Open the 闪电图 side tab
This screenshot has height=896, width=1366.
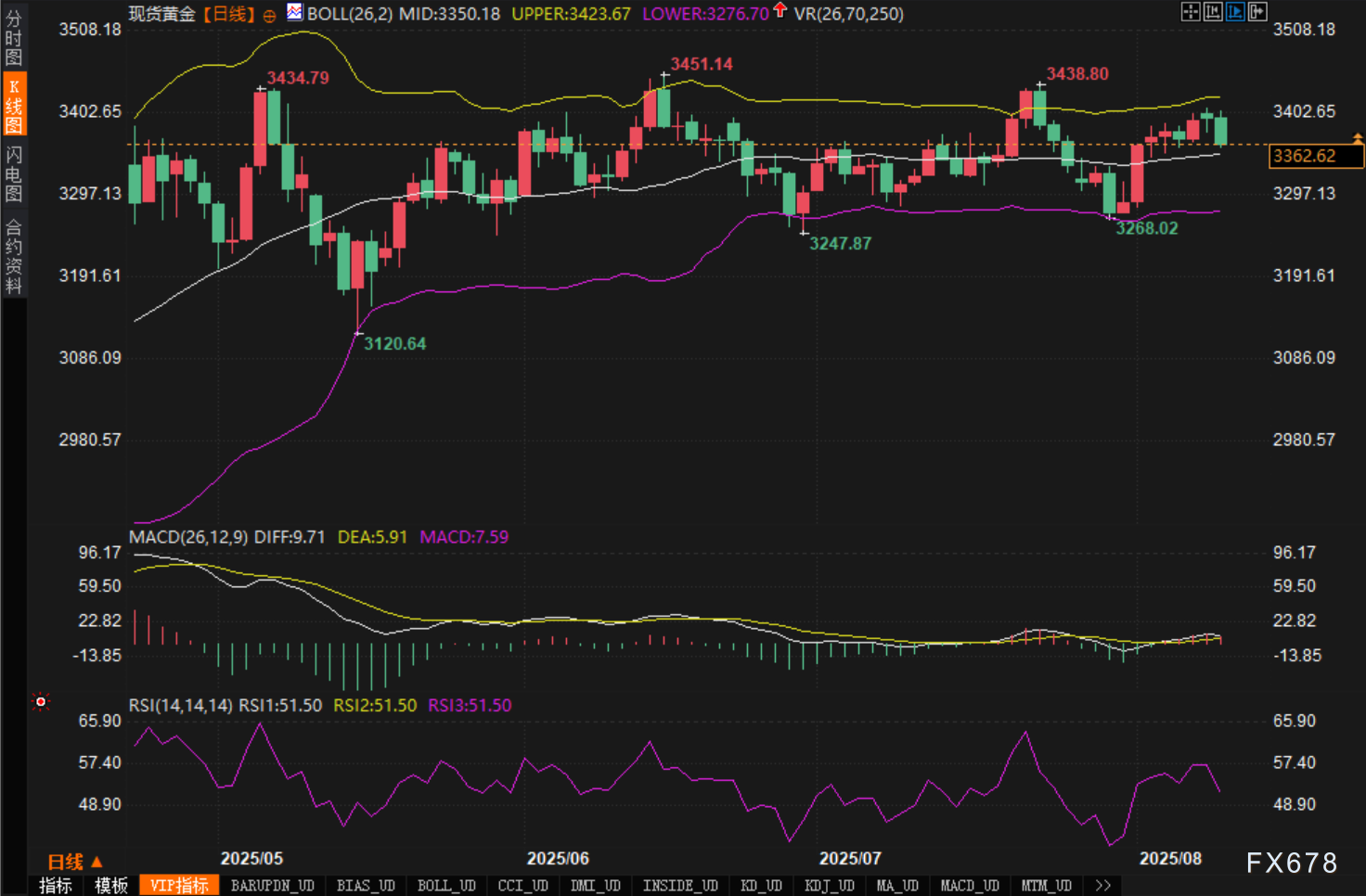pyautogui.click(x=13, y=173)
